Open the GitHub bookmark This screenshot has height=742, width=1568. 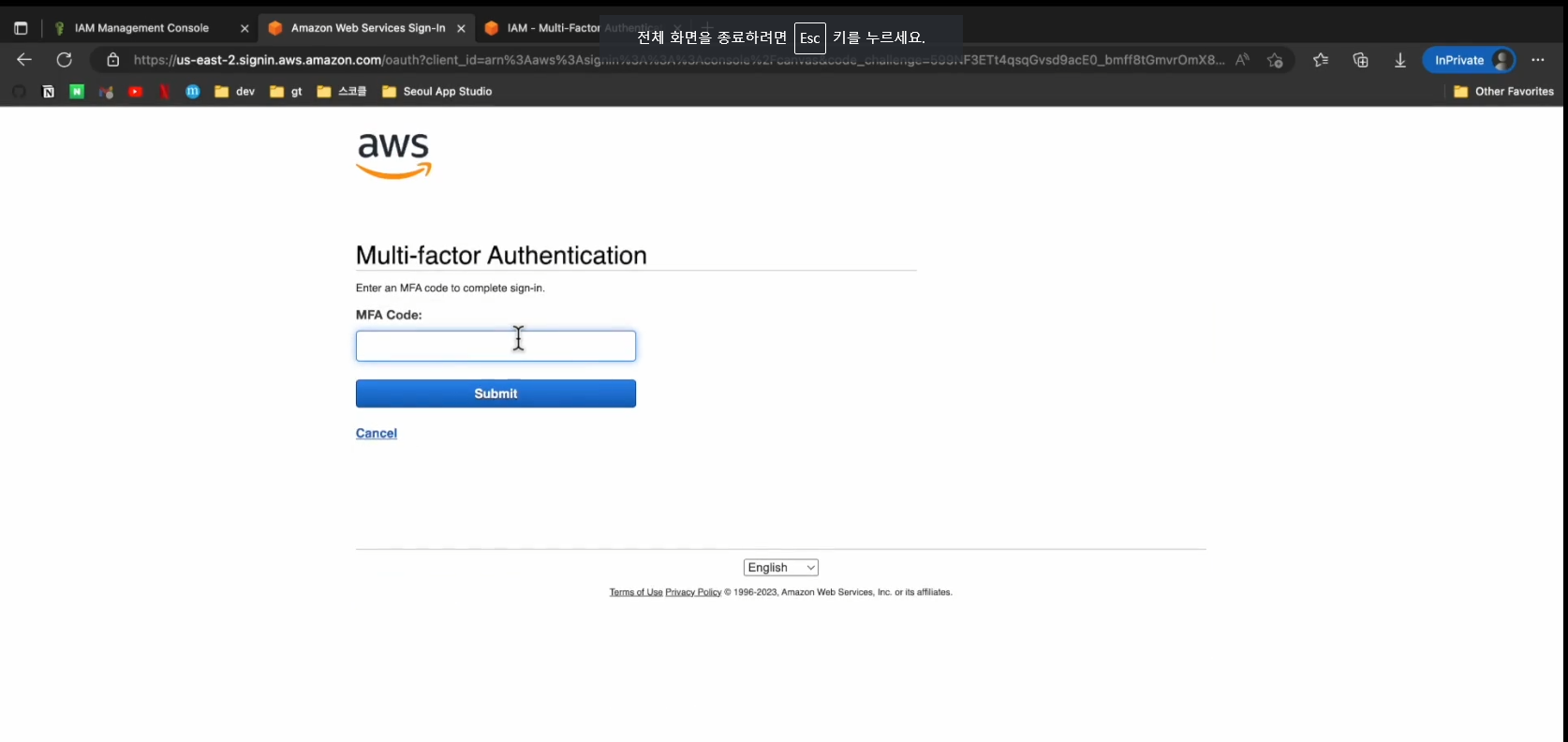19,92
